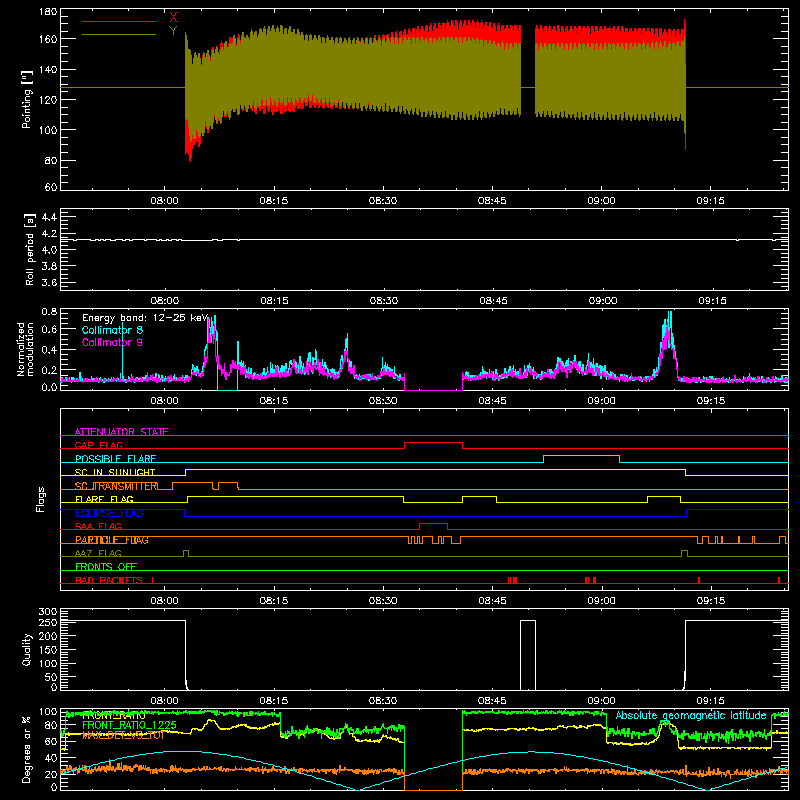Image resolution: width=800 pixels, height=800 pixels.
Task: Click the MAX_DET_VS_TOT legend label
Action: point(123,736)
